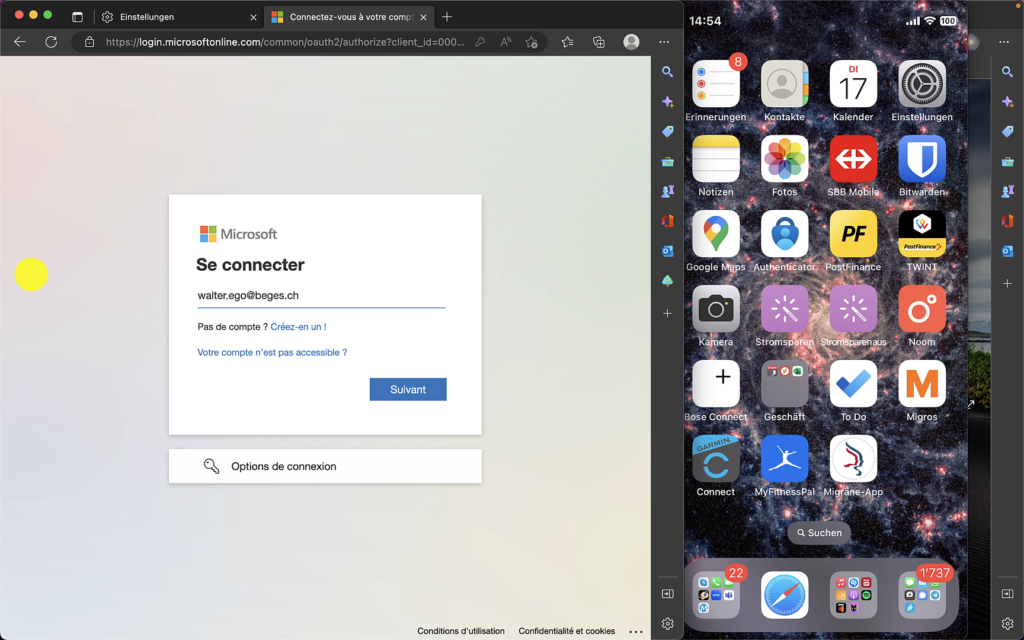Screen dimensions: 1024x640
Task: Tap the Safari icon in the dock
Action: [x=784, y=595]
